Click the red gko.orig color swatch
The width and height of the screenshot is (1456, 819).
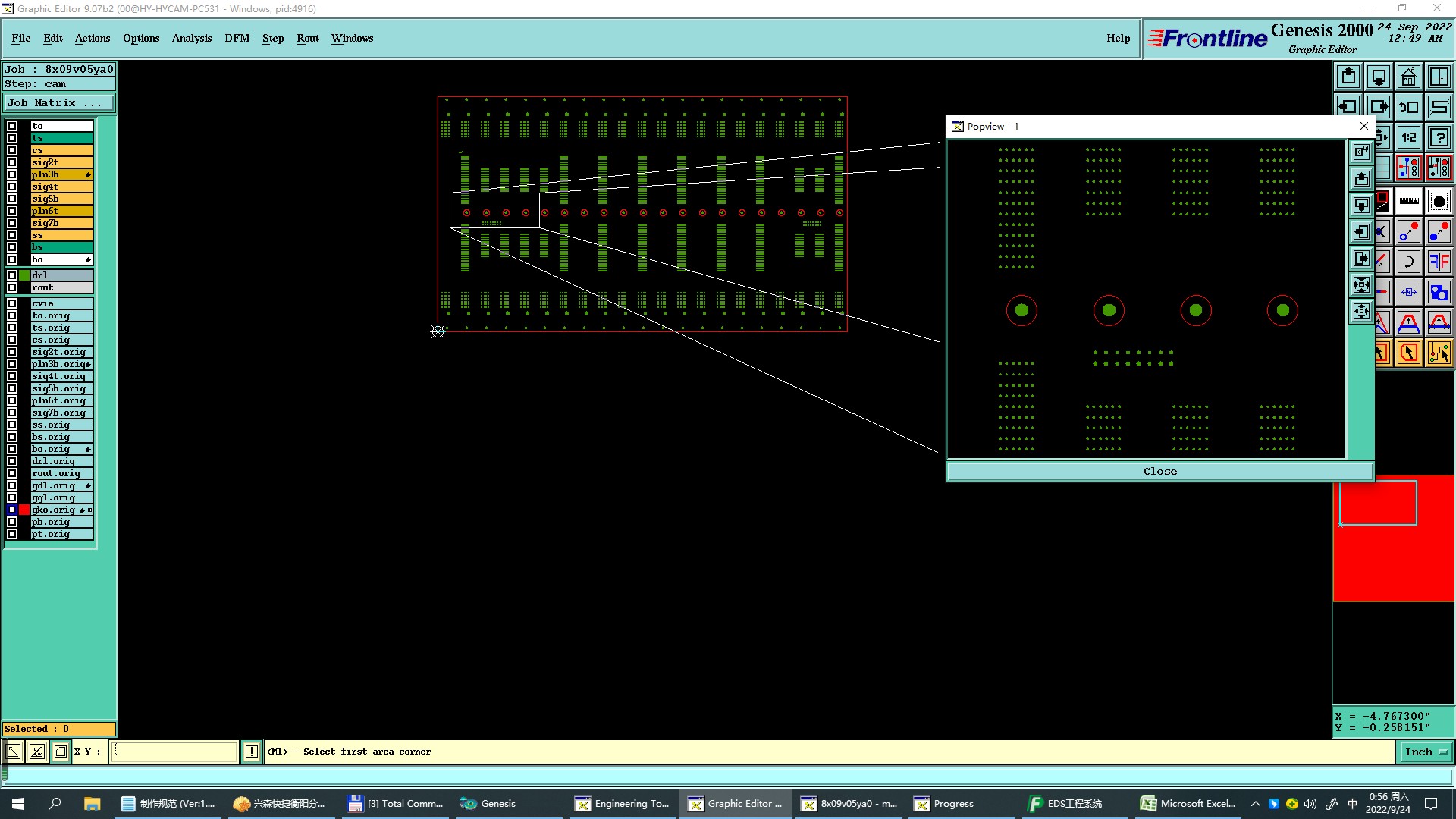pyautogui.click(x=24, y=510)
